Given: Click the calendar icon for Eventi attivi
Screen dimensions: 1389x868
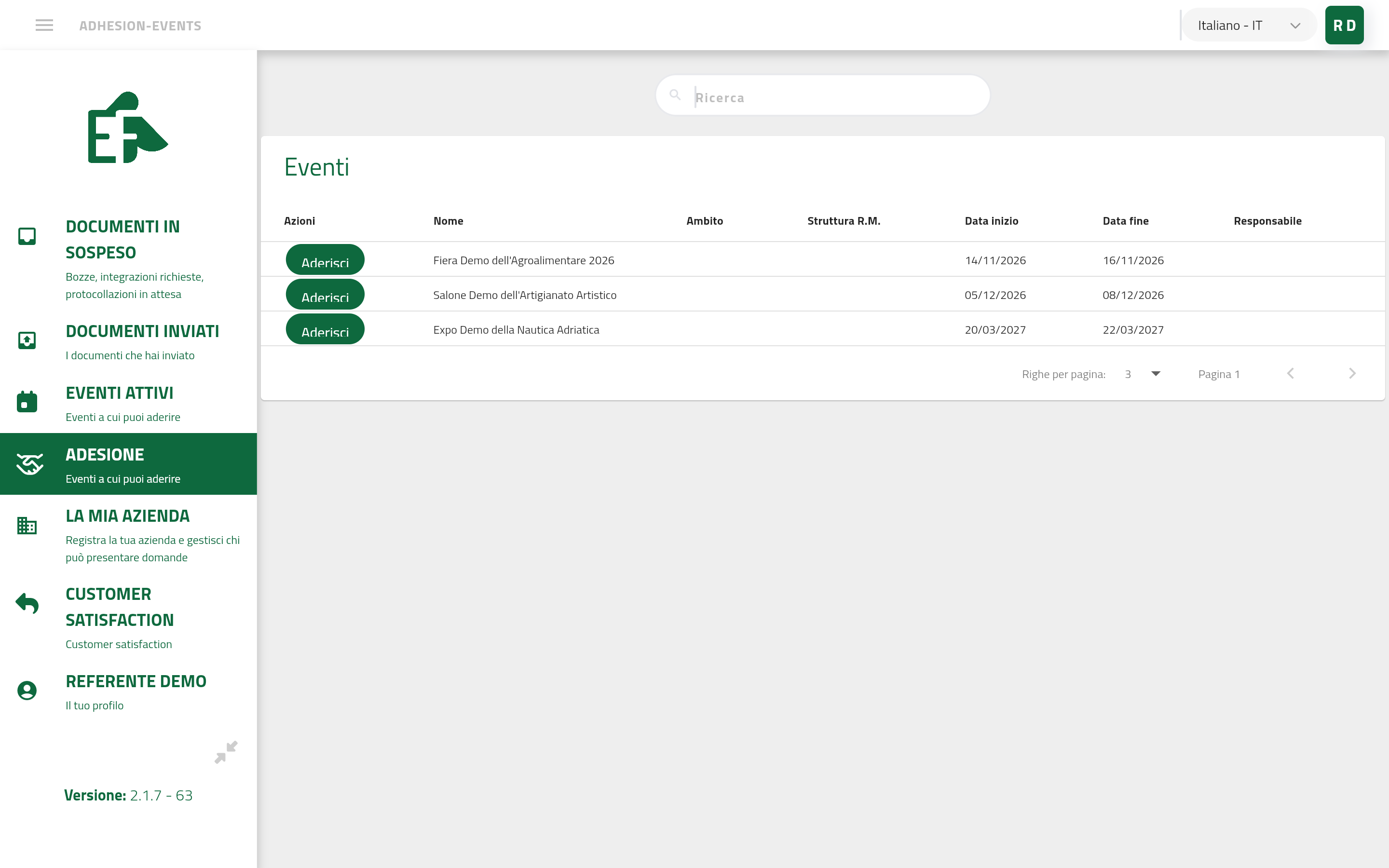Looking at the screenshot, I should 27,401.
